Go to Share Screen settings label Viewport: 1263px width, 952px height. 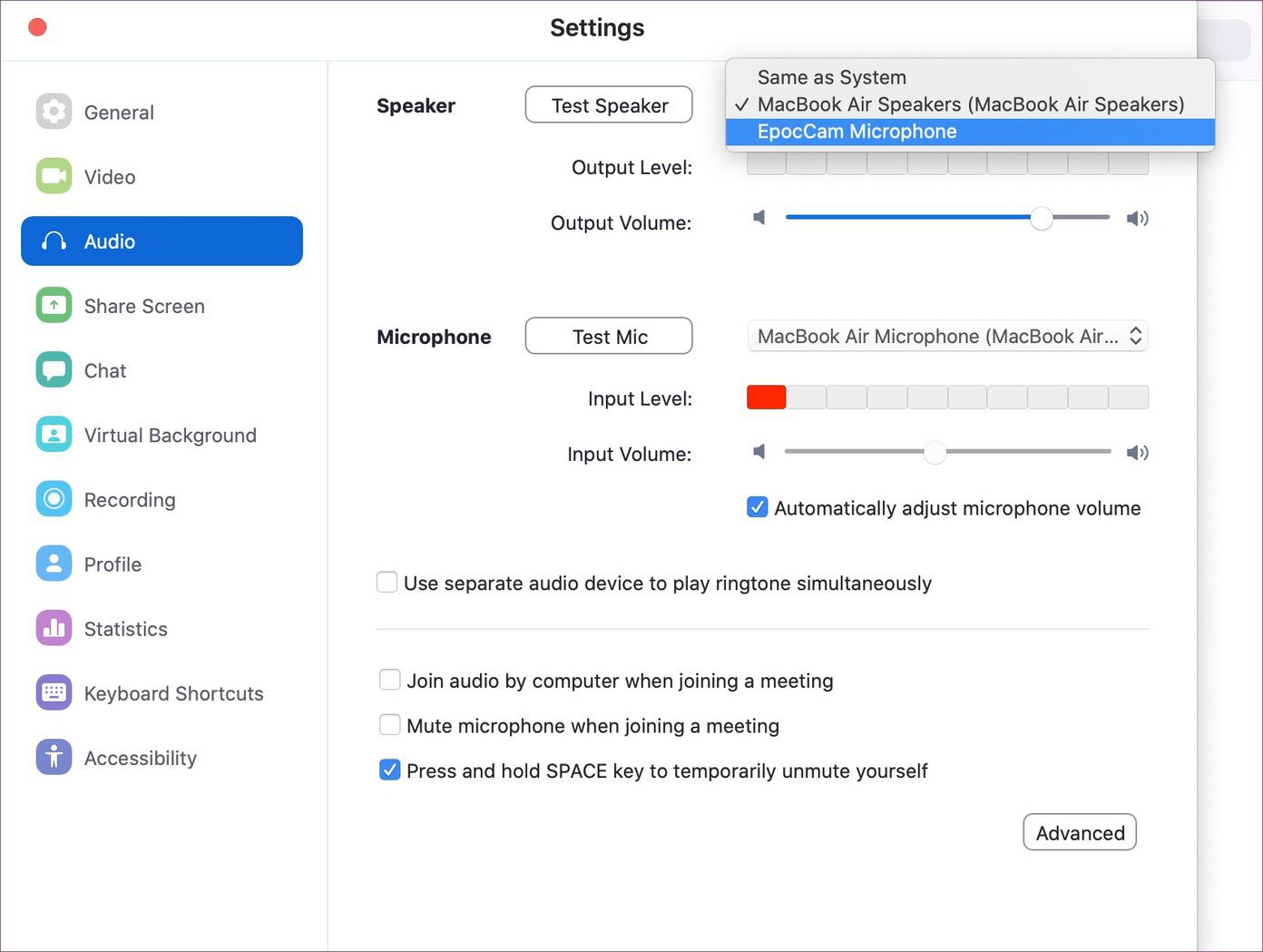144,306
